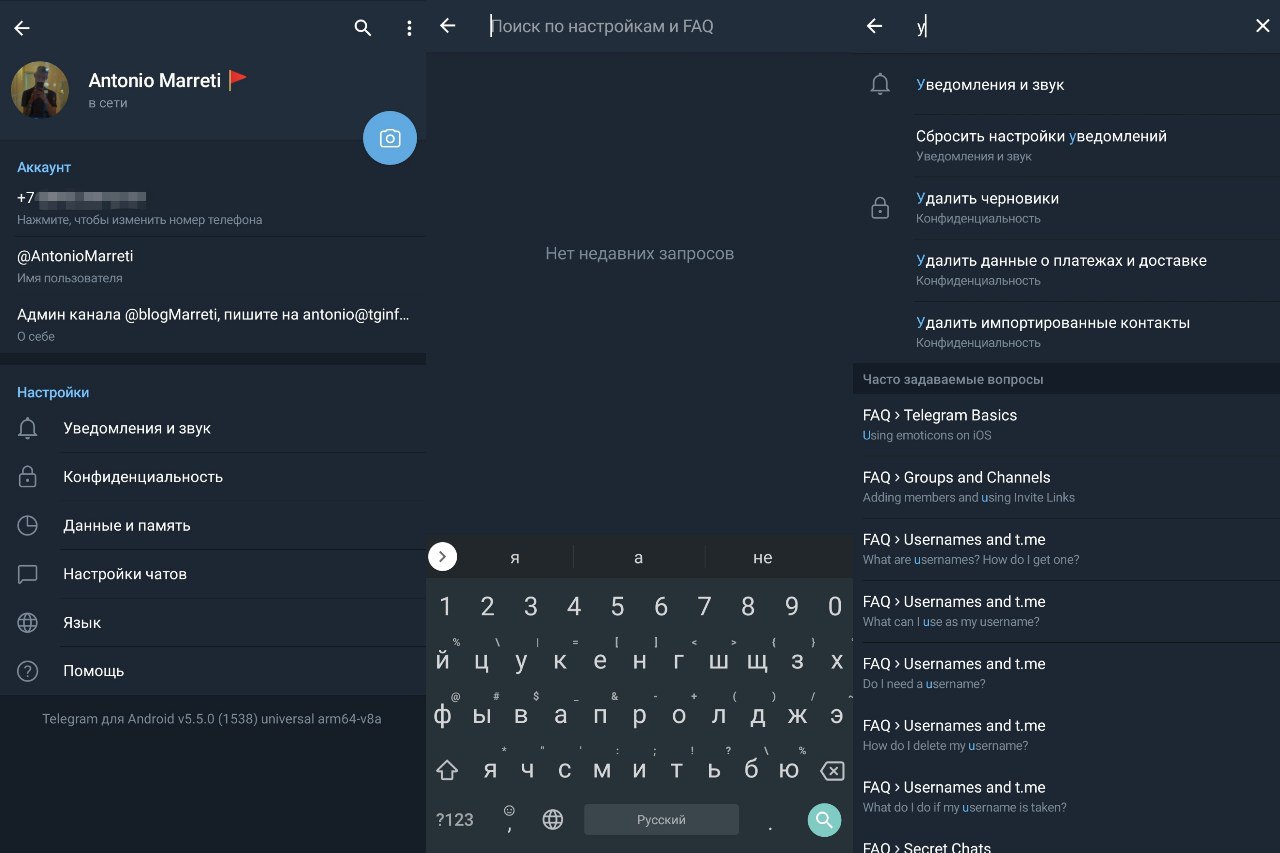The image size is (1280, 853).
Task: Tap phone number to change it
Action: 213,207
